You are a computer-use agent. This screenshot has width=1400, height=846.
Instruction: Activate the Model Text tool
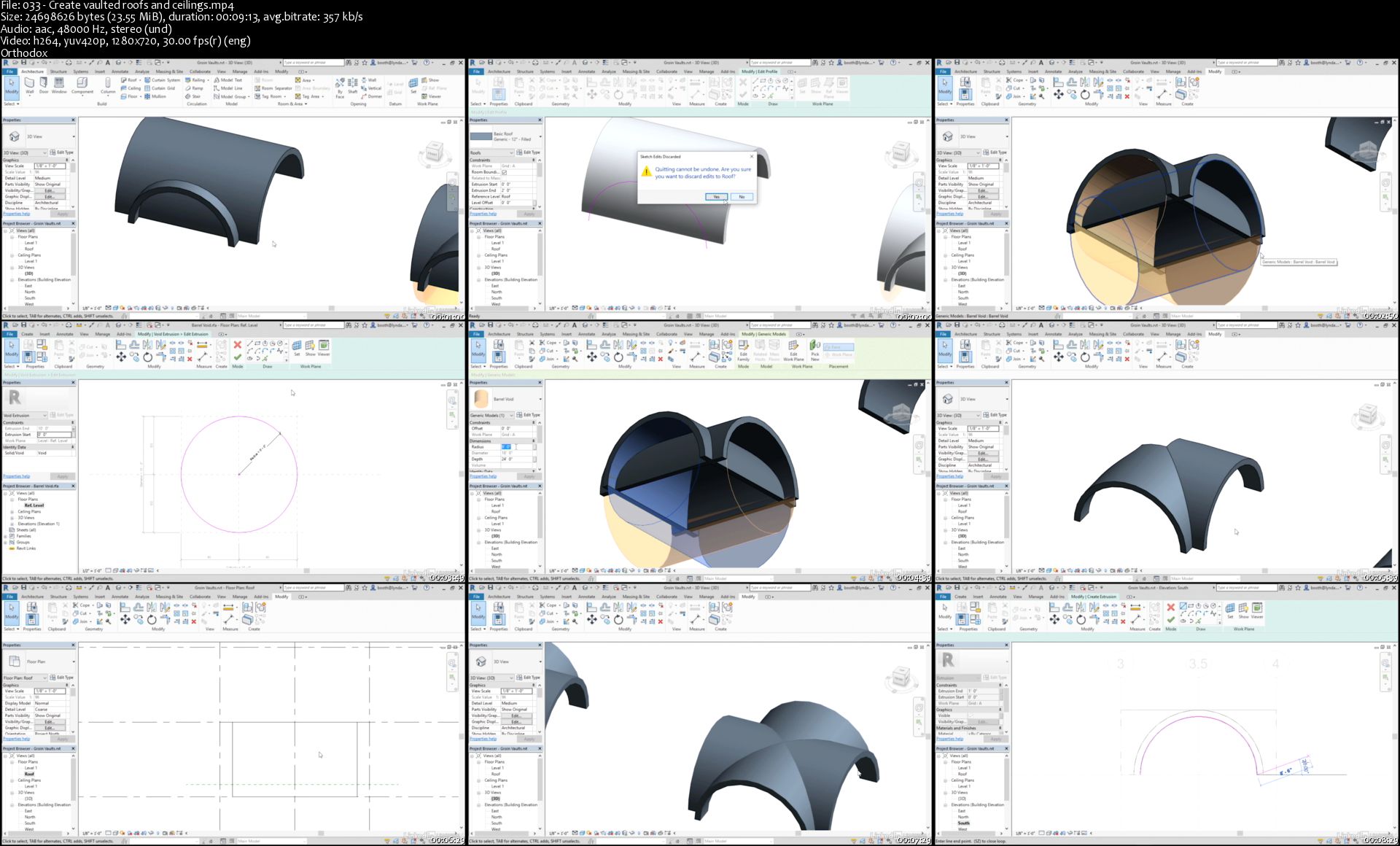(x=228, y=80)
